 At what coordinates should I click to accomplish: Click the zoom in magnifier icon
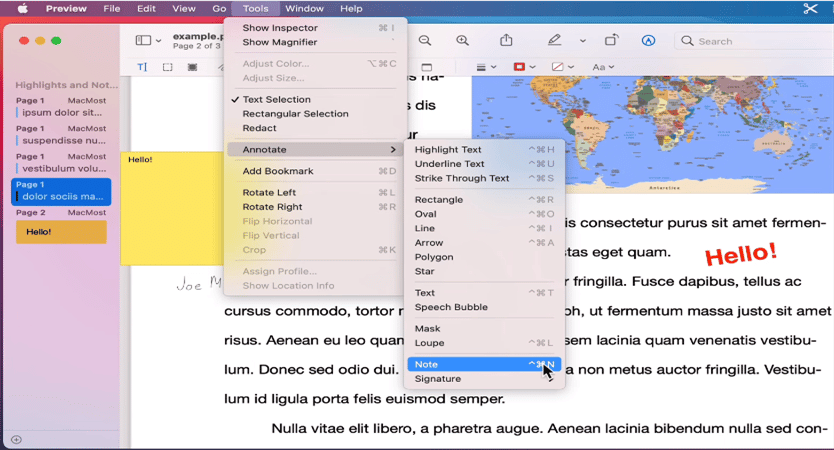coord(462,40)
